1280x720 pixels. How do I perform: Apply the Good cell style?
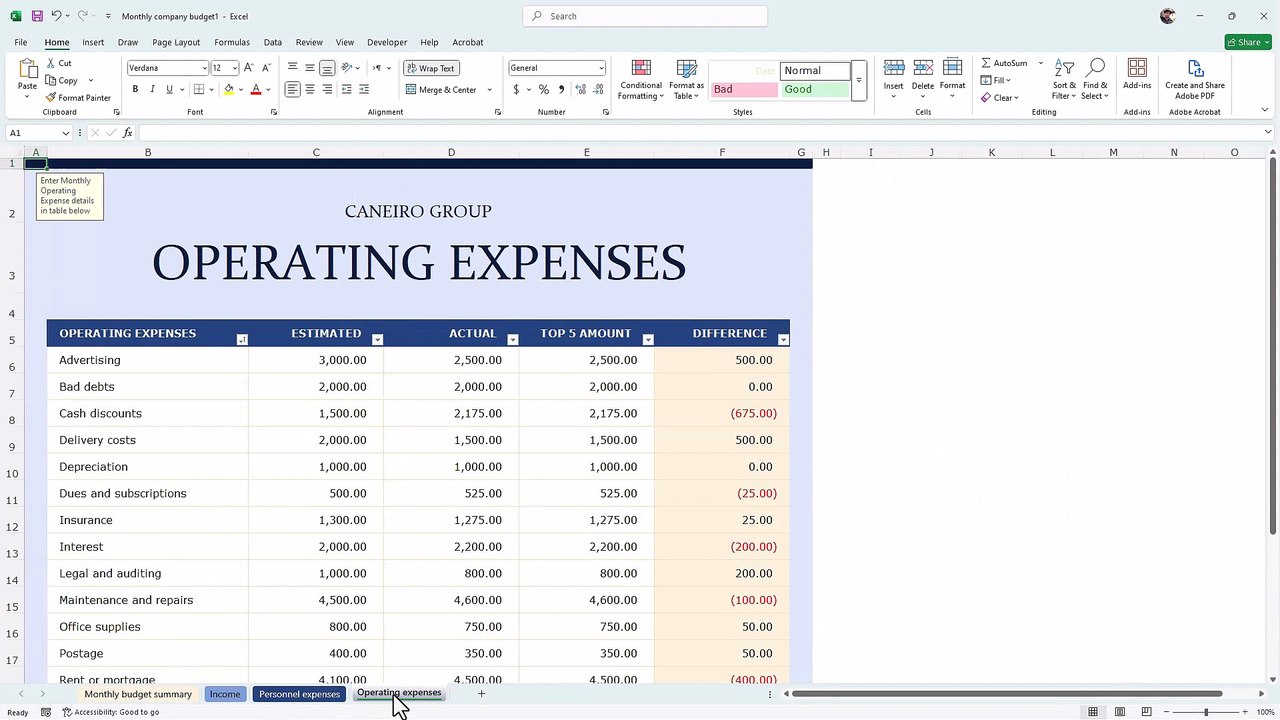[x=814, y=89]
